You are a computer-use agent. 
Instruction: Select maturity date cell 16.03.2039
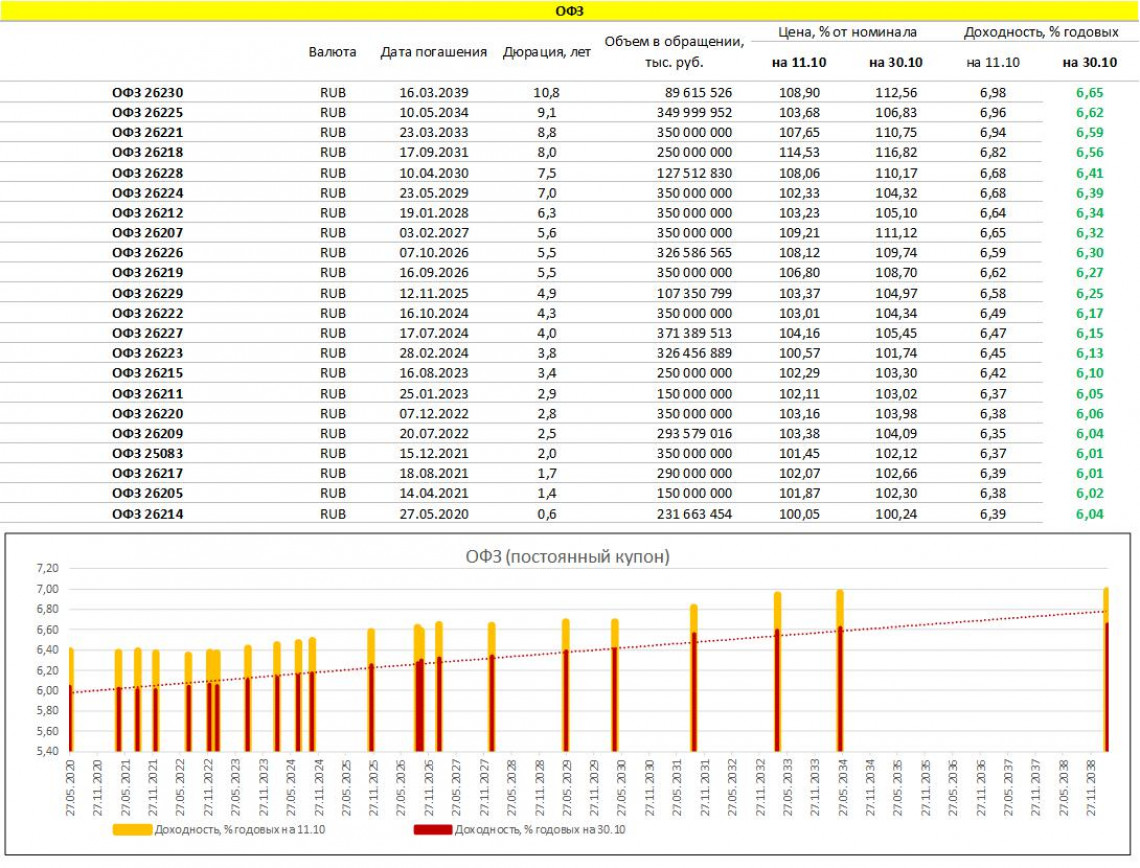click(433, 93)
